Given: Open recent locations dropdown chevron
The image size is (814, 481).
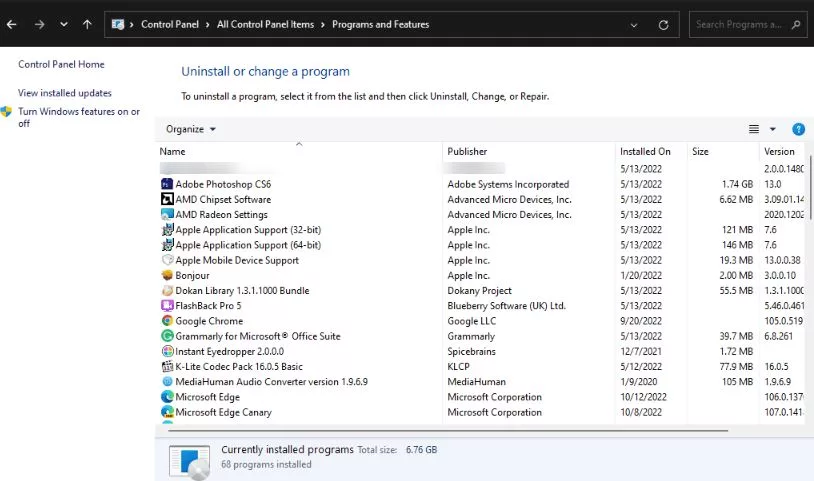Looking at the screenshot, I should [64, 24].
